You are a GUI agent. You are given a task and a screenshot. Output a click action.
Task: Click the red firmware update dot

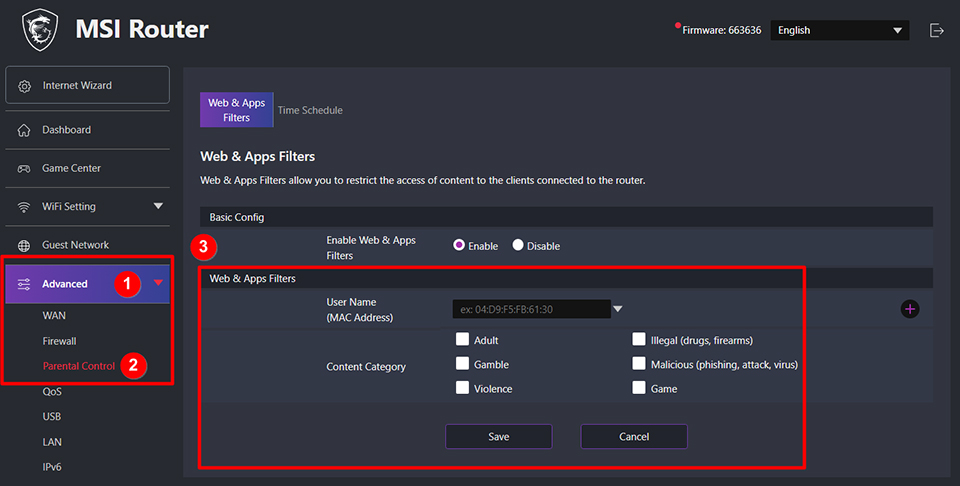pyautogui.click(x=678, y=26)
